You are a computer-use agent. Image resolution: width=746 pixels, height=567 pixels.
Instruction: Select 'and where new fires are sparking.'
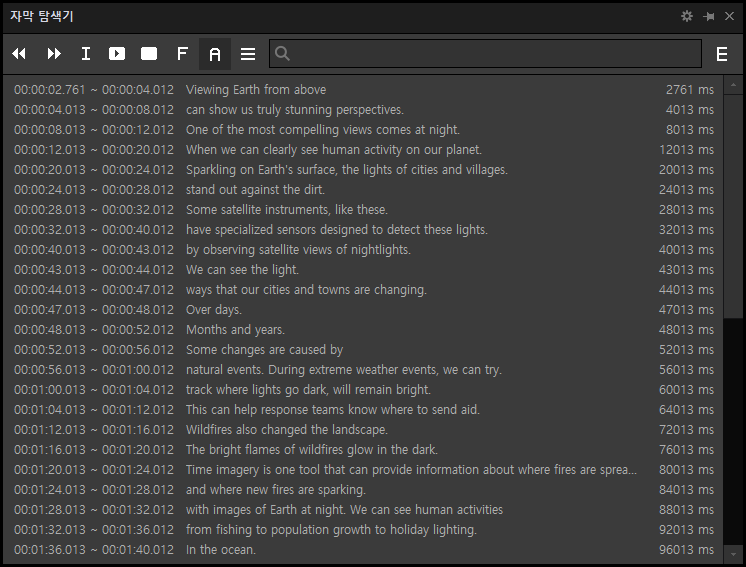point(275,489)
